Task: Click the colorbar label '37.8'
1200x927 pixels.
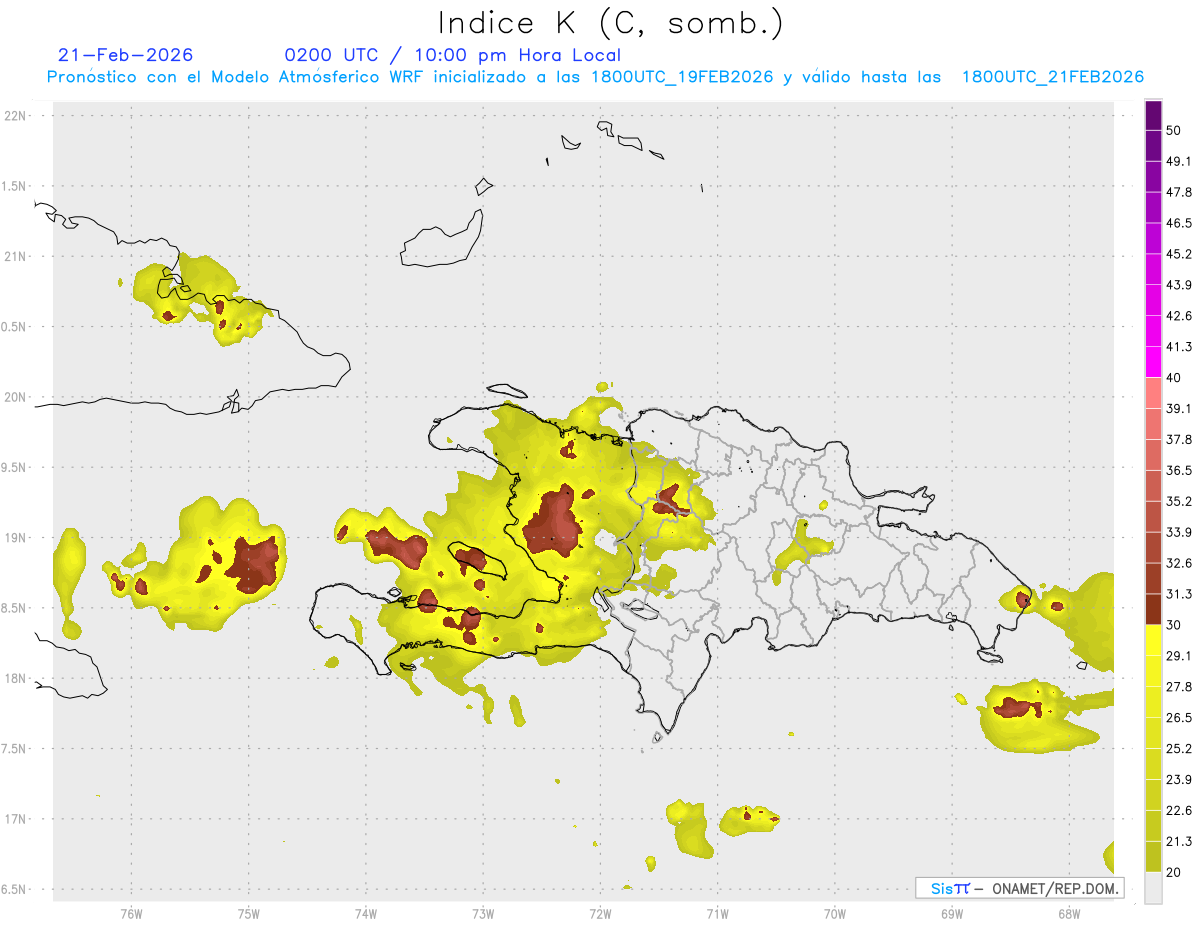Action: pos(1179,440)
